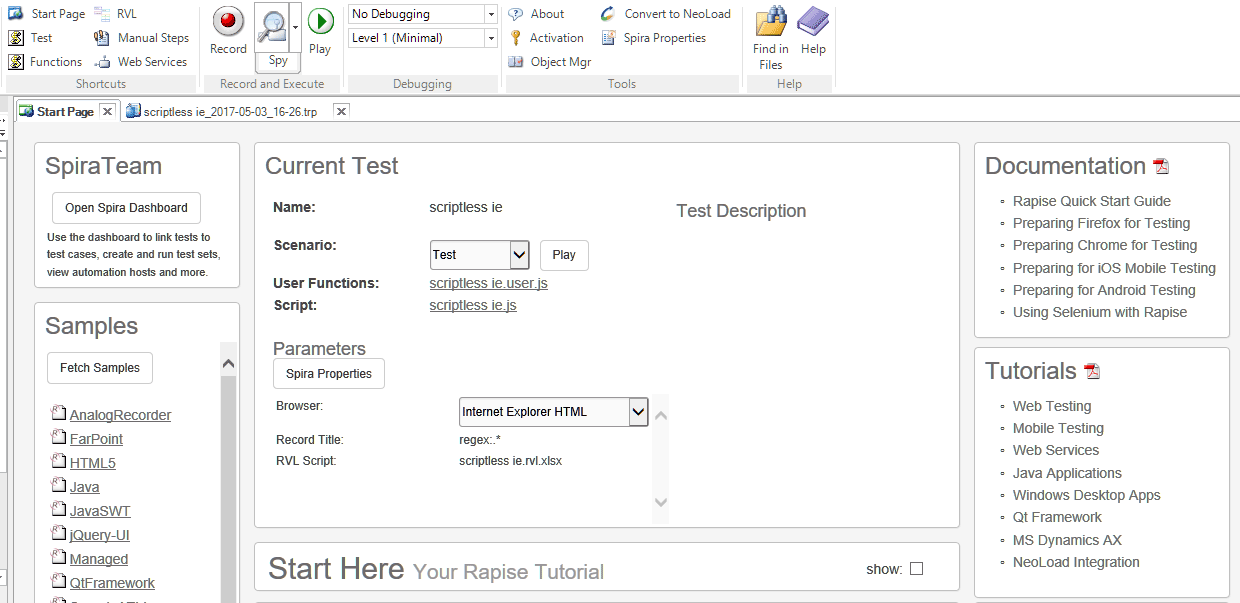Click Convert to NeoLoad icon
Image resolution: width=1240 pixels, height=603 pixels.
click(609, 14)
